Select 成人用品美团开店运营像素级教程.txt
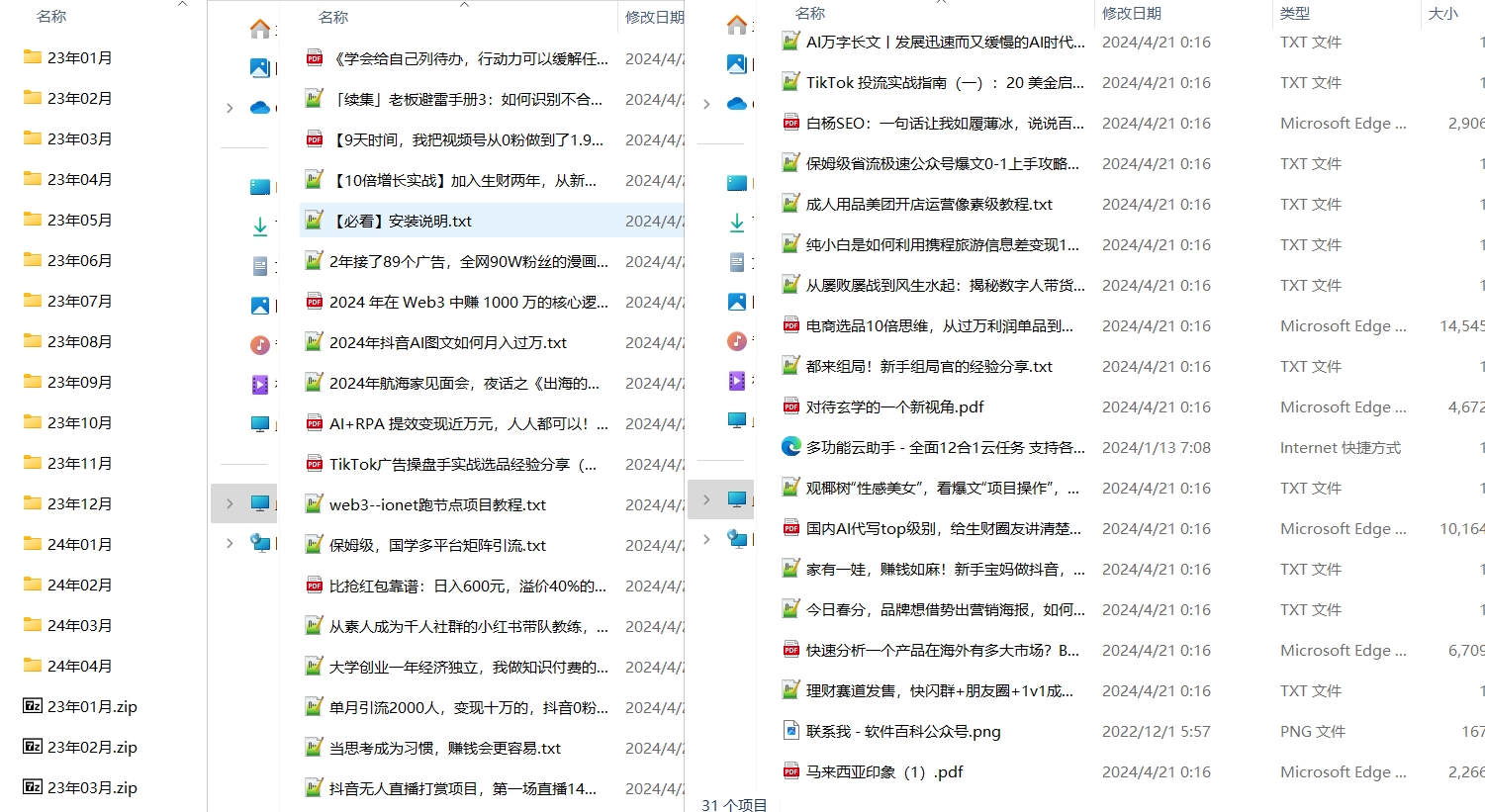The image size is (1485, 812). pyautogui.click(x=929, y=204)
